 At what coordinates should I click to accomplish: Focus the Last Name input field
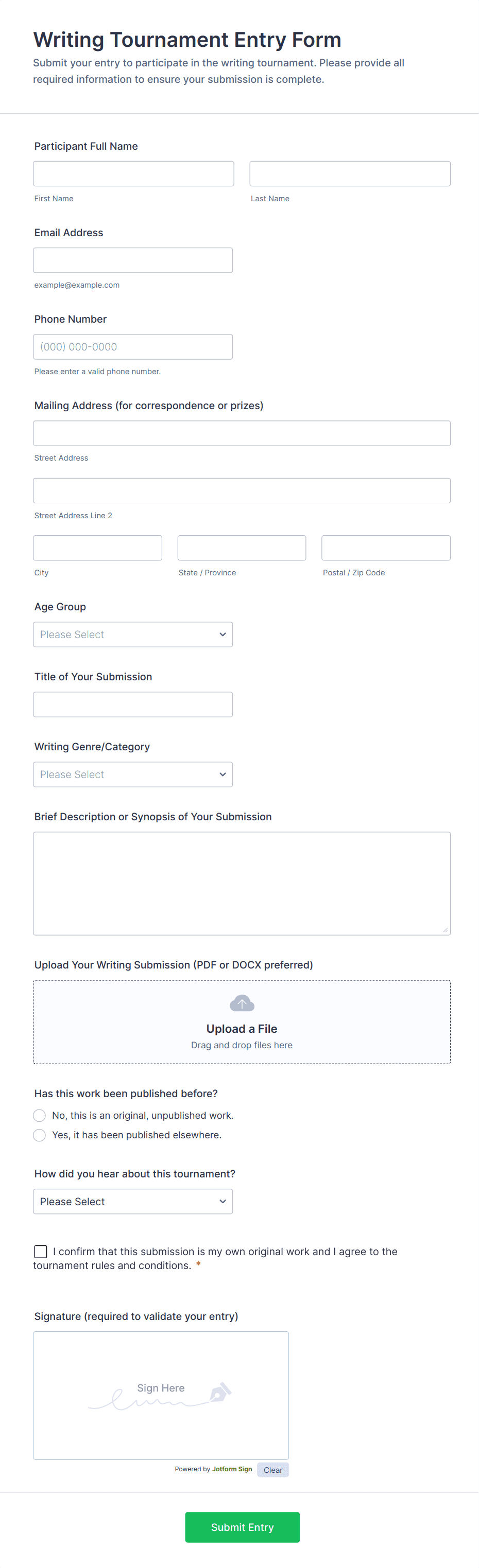click(x=350, y=173)
